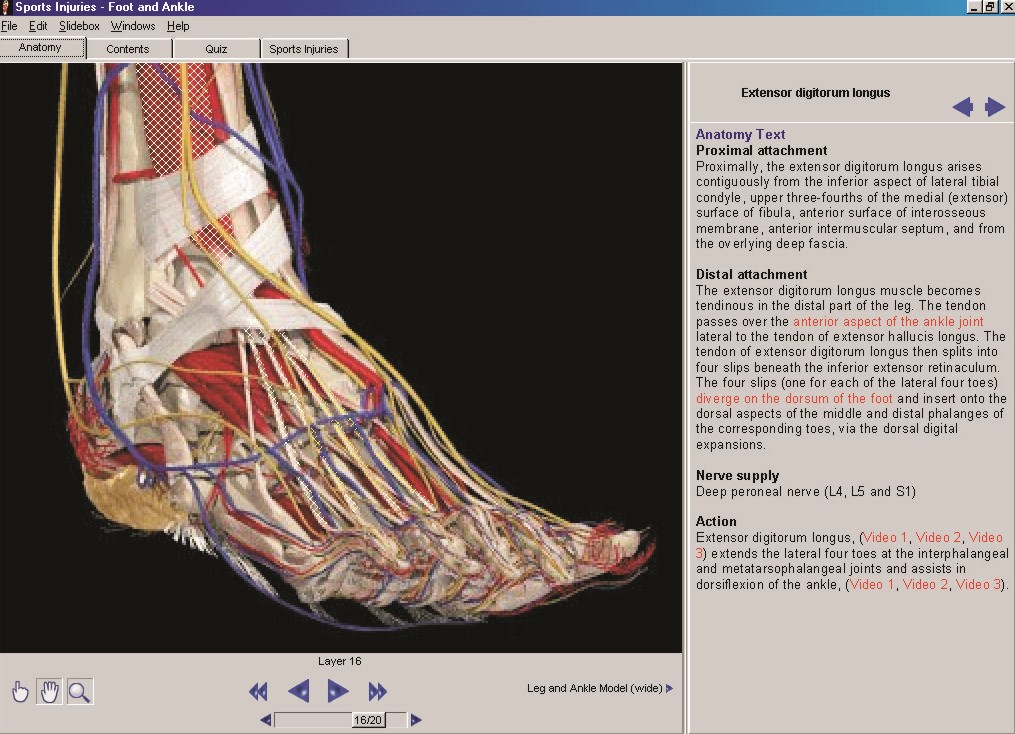Click the 16/20 layer slider handle
Viewport: 1015px width, 734px height.
coord(368,720)
